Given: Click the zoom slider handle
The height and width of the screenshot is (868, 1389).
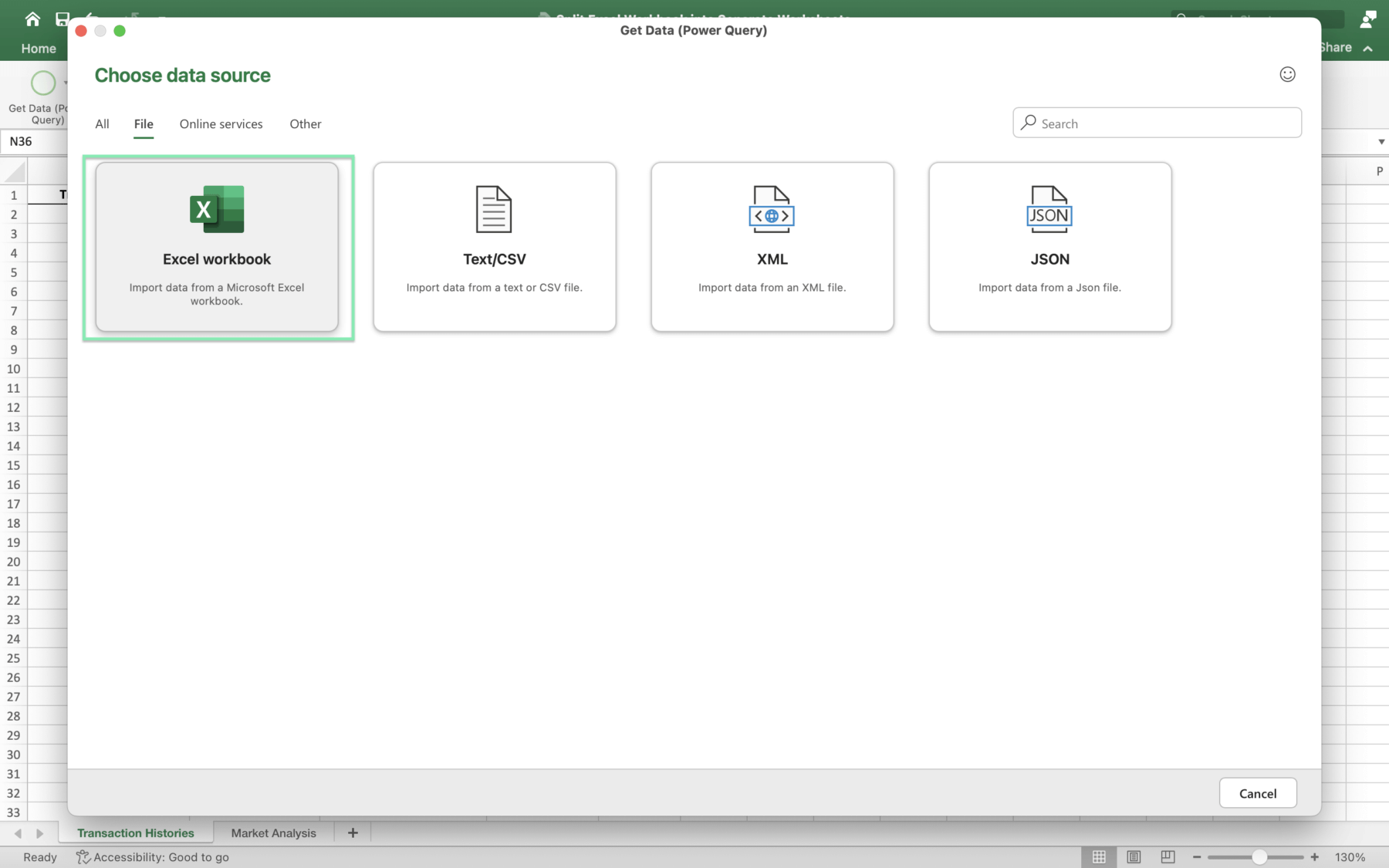Looking at the screenshot, I should click(x=1259, y=857).
